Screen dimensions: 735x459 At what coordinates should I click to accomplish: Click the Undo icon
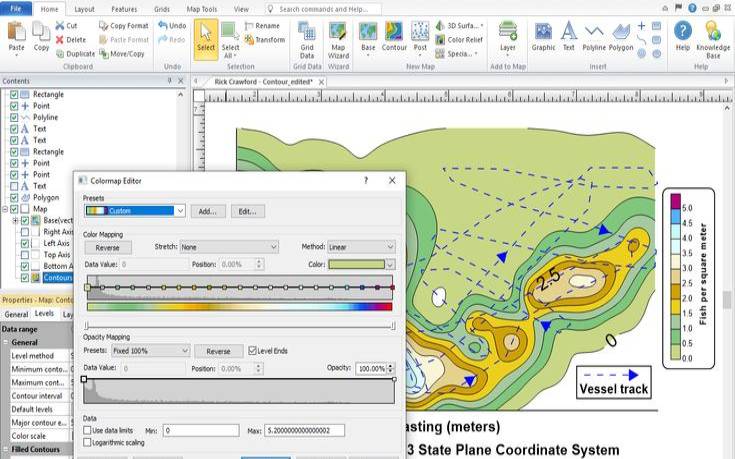tap(172, 25)
